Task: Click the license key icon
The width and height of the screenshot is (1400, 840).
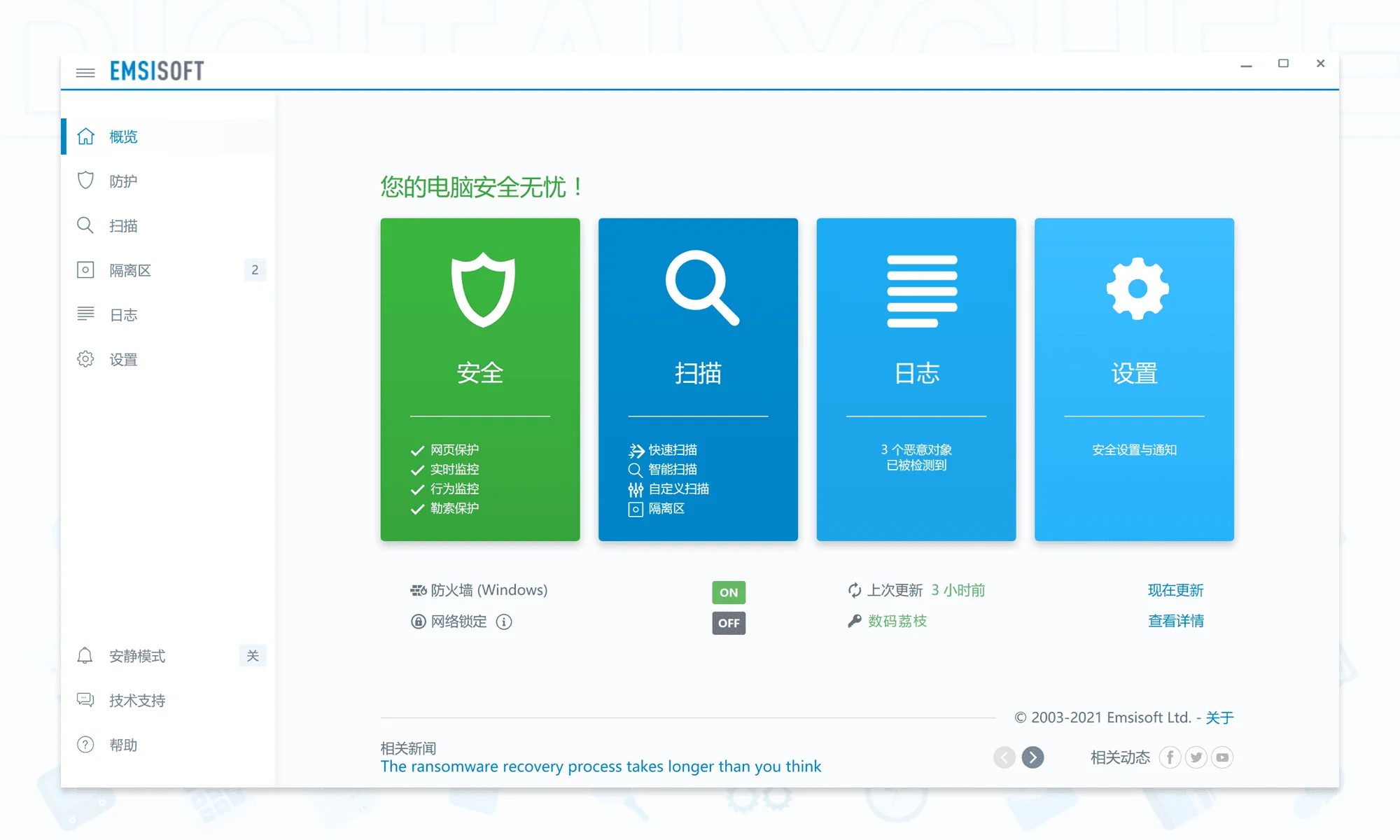Action: coord(855,621)
